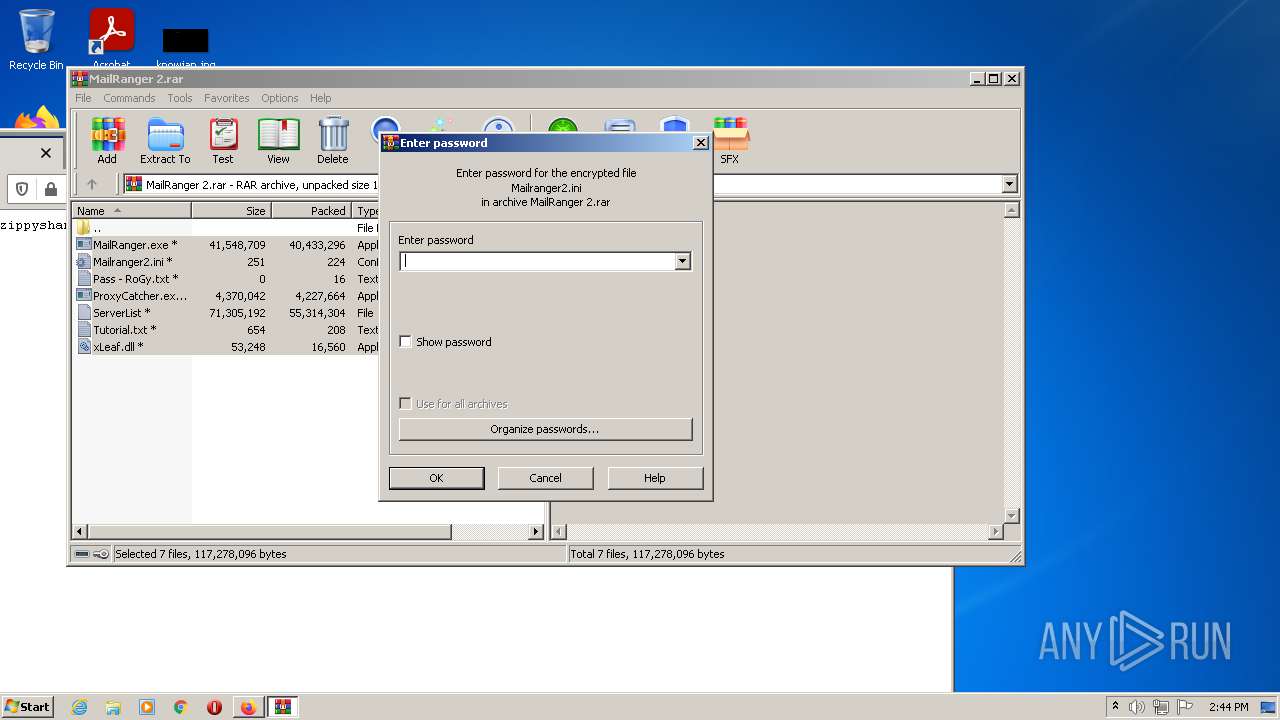Open Opera from taskbar

(x=214, y=707)
